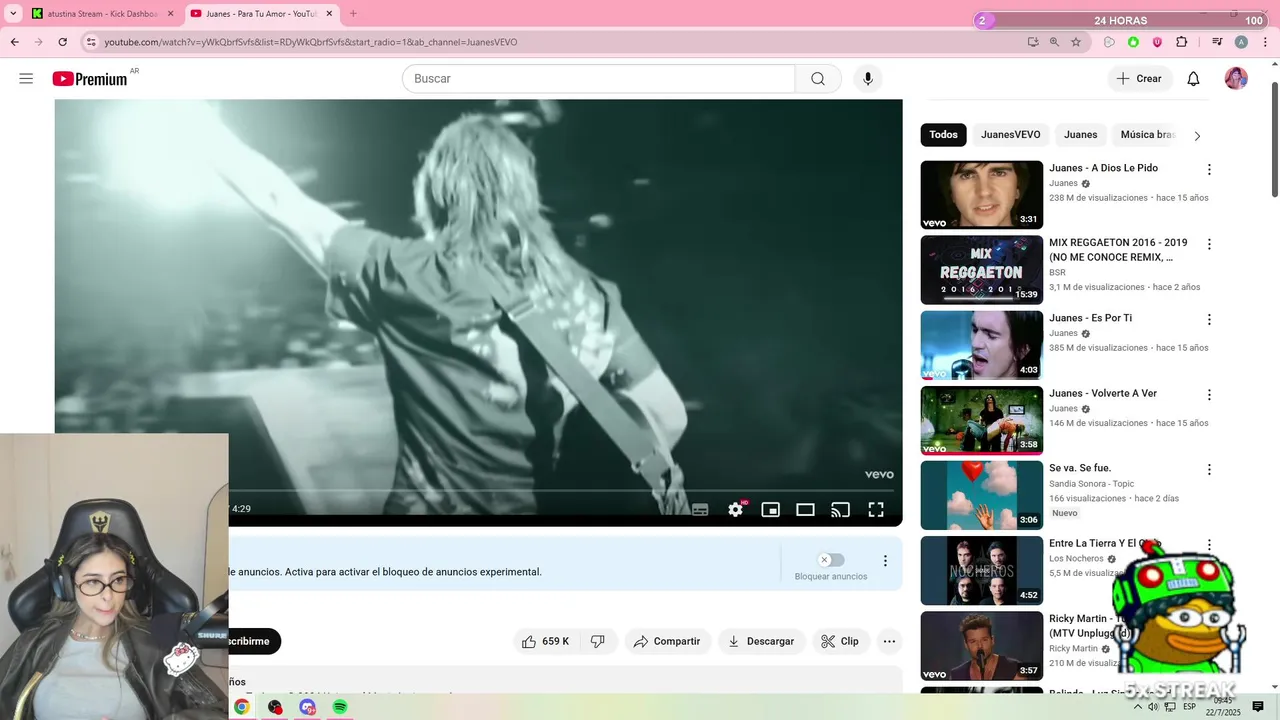
Task: Start voice search with the microphone
Action: (868, 79)
